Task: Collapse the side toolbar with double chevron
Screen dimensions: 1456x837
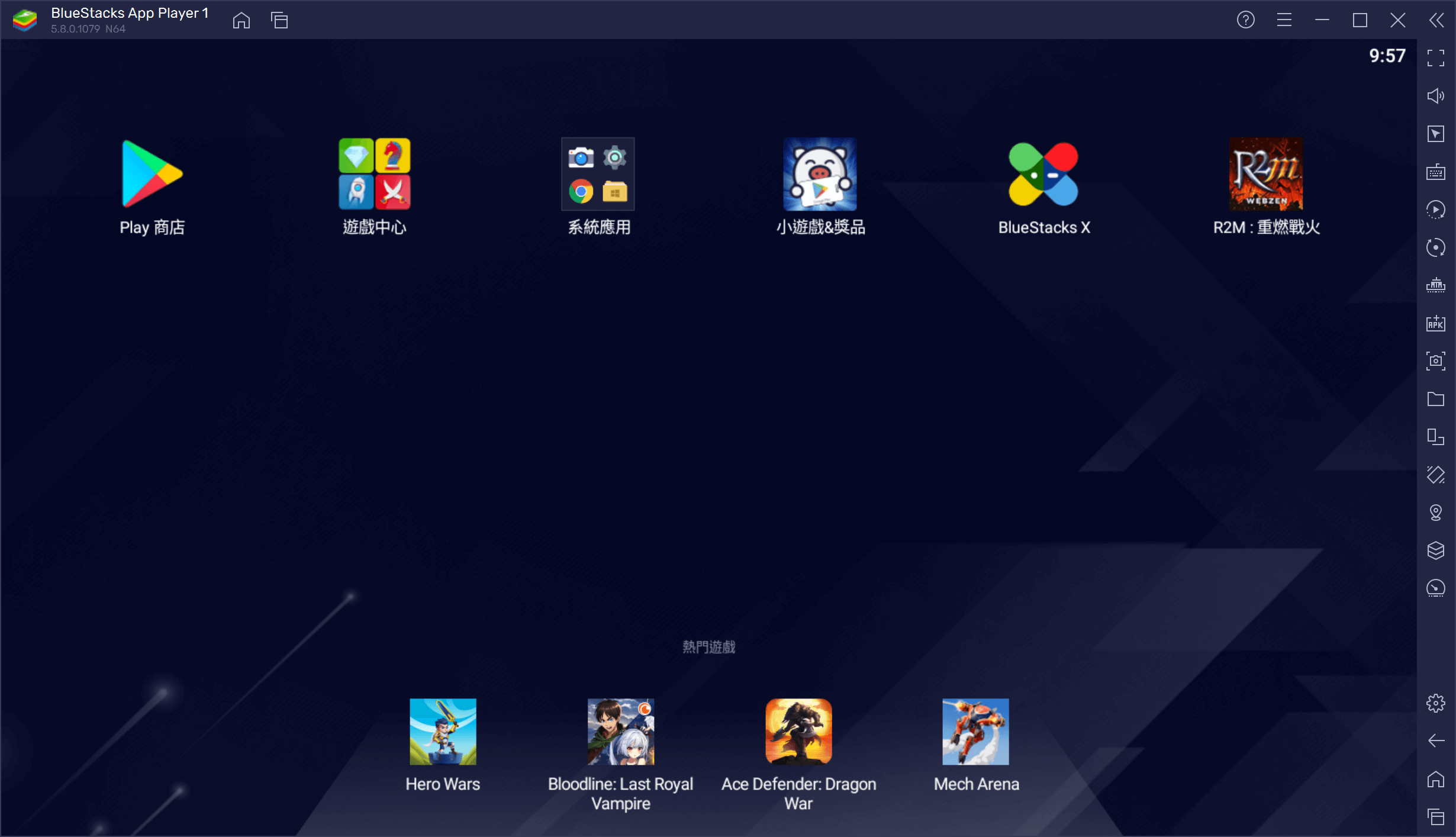Action: point(1436,20)
